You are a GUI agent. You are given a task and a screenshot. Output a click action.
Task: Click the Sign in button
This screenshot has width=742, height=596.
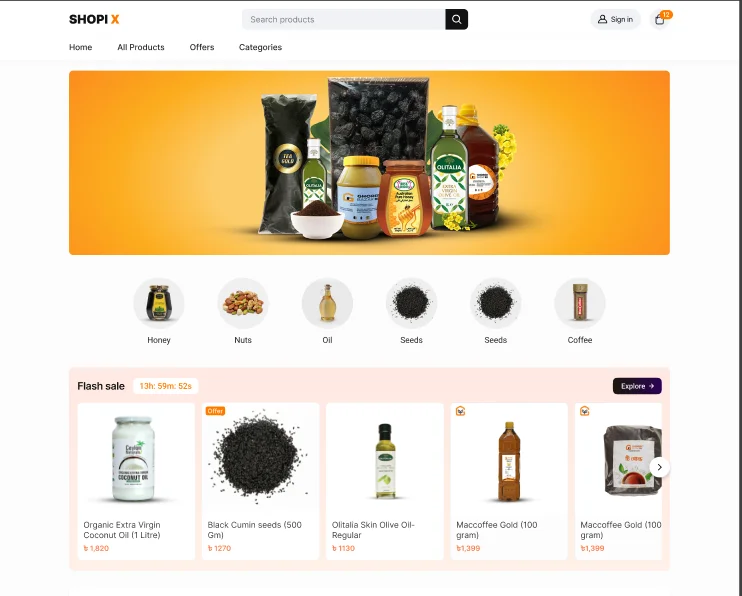615,19
